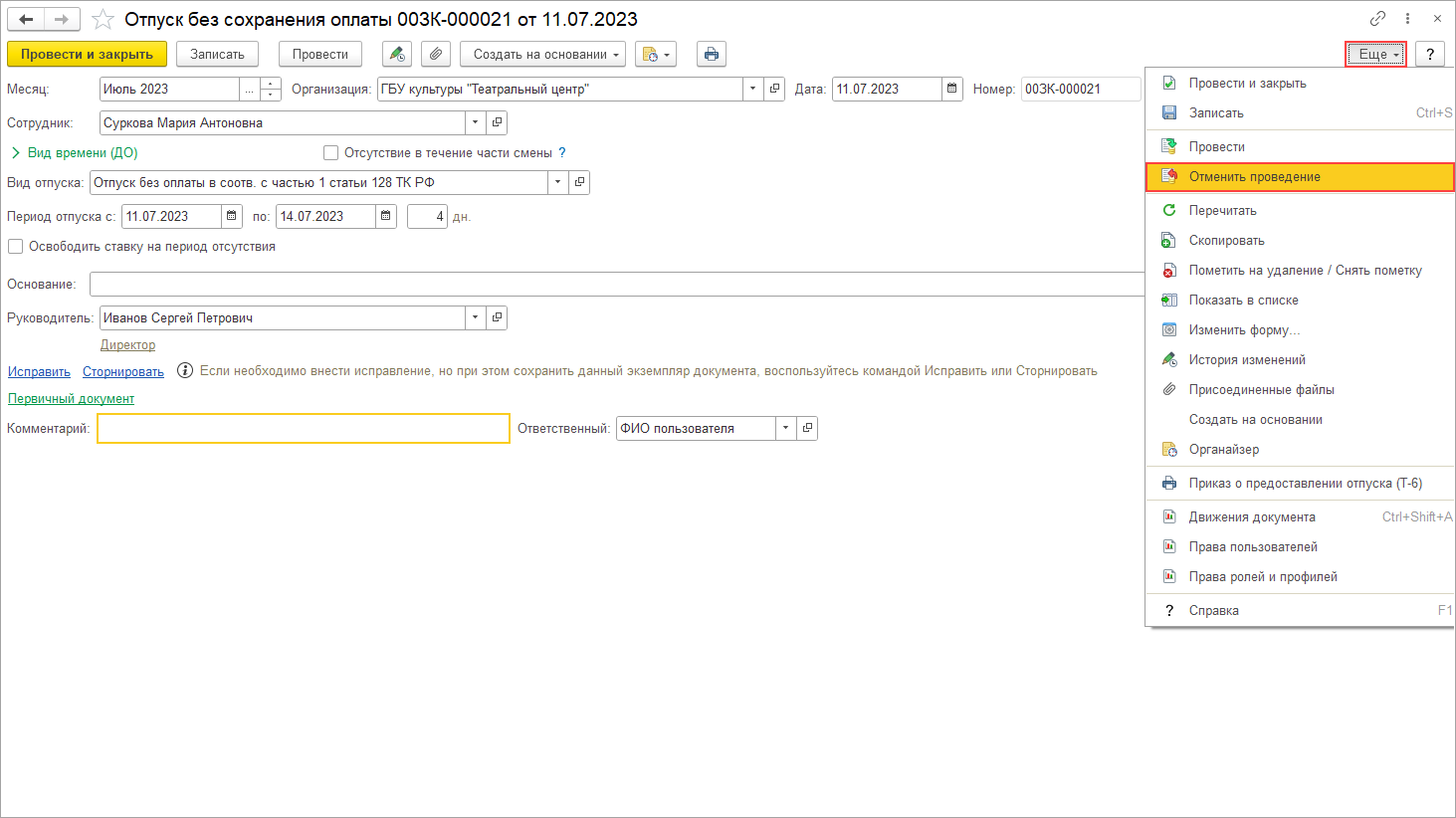1456x818 pixels.
Task: Click the green pencil change history toolbar icon
Action: 397,54
